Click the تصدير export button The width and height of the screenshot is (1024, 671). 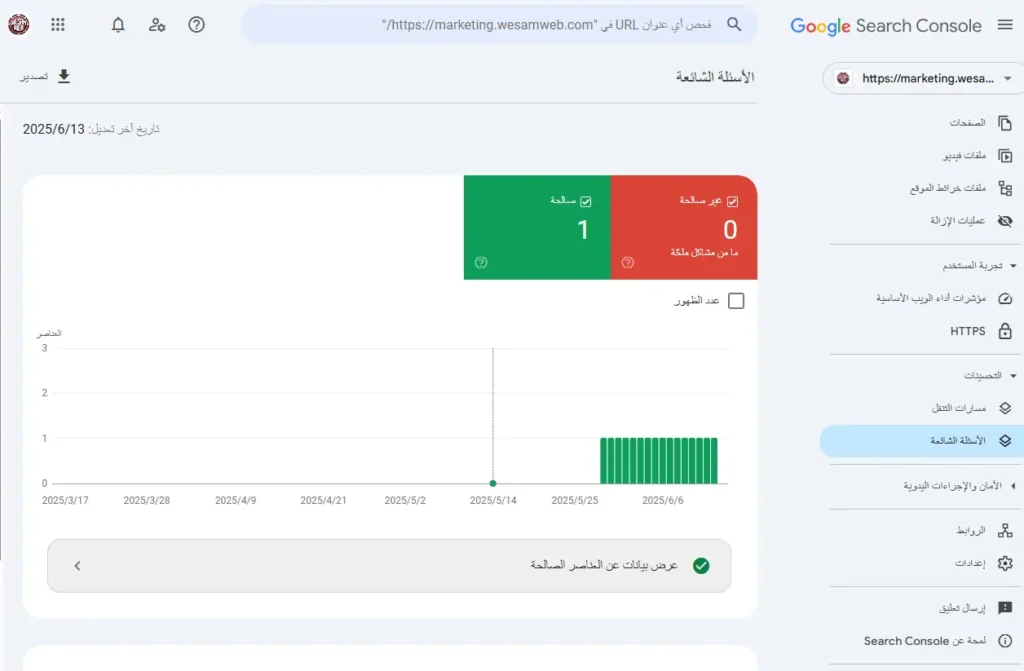coord(49,76)
